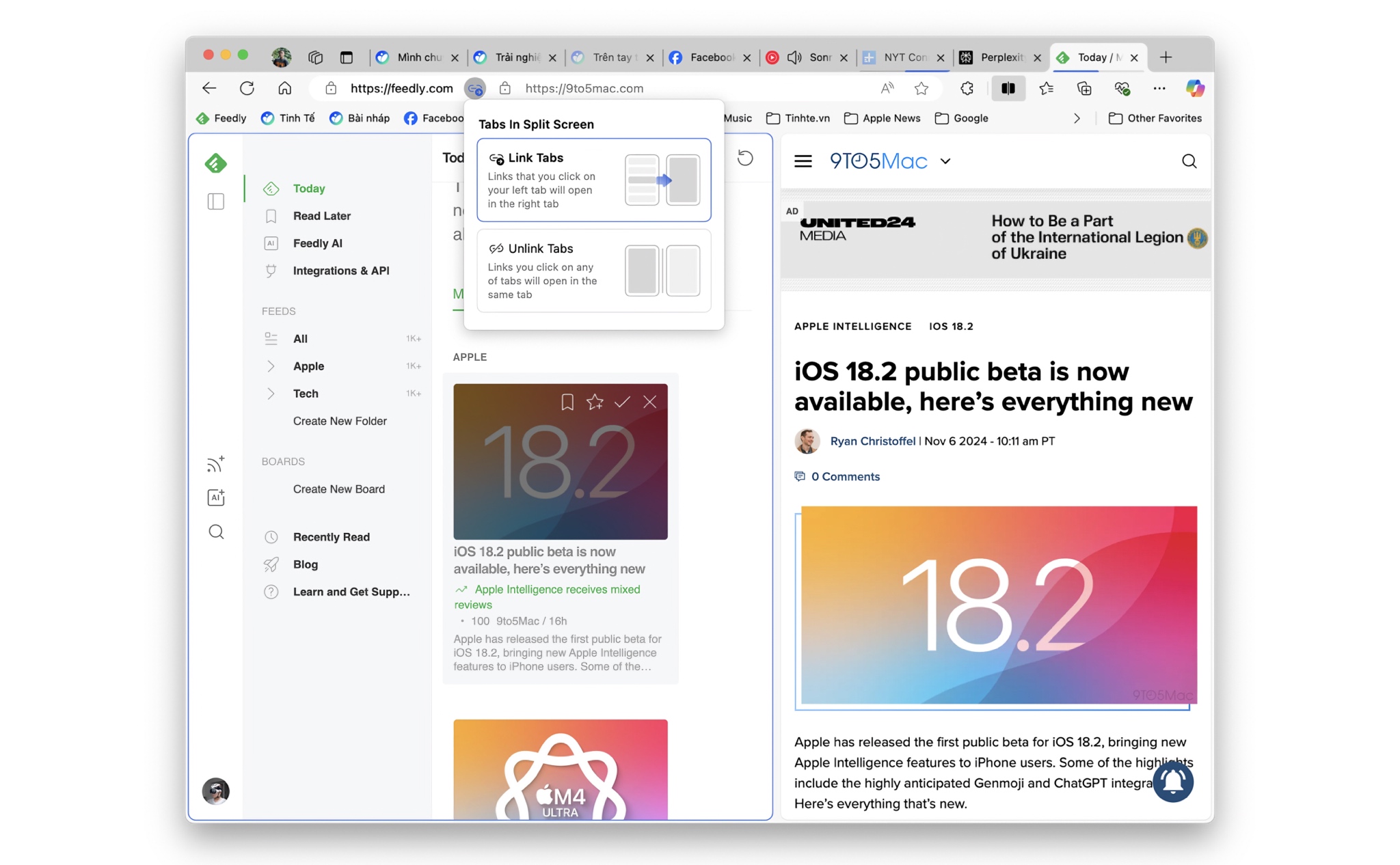The height and width of the screenshot is (865, 1400).
Task: Save the iOS 18.2 article to read later
Action: pos(567,402)
